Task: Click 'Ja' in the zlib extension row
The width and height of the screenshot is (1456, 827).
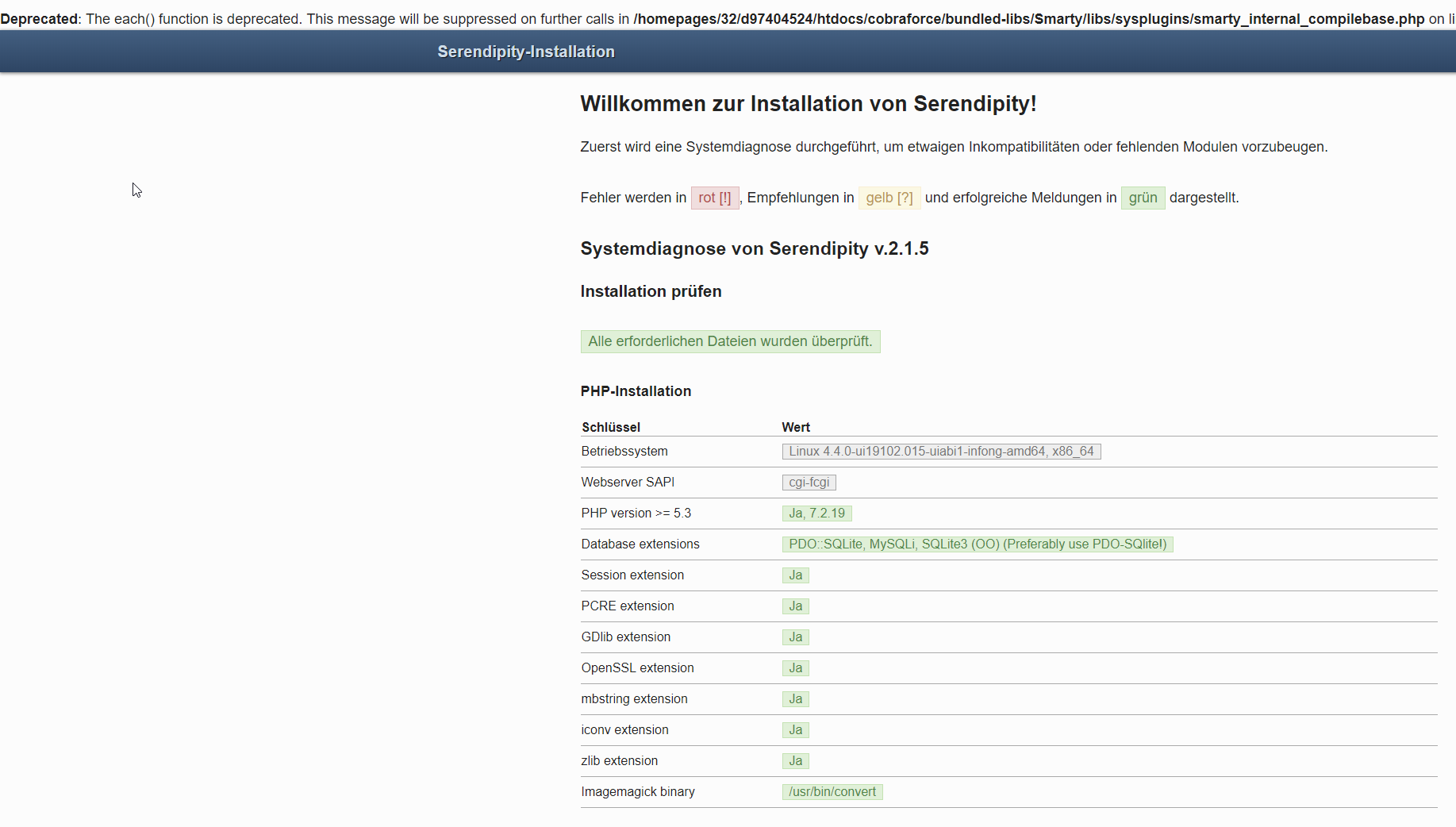Action: [795, 760]
